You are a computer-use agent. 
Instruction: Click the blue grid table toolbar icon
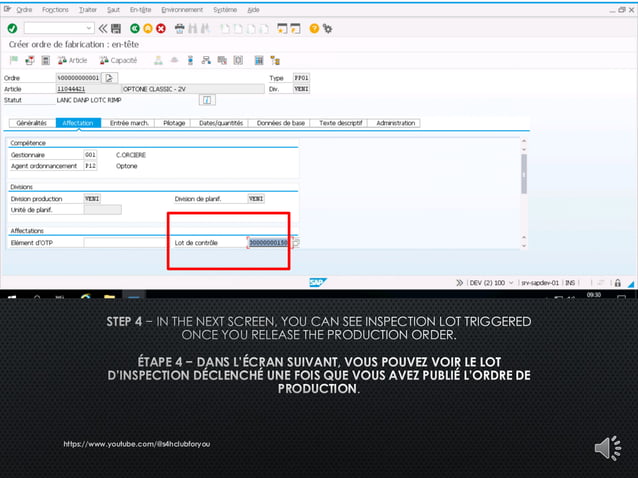point(259,61)
